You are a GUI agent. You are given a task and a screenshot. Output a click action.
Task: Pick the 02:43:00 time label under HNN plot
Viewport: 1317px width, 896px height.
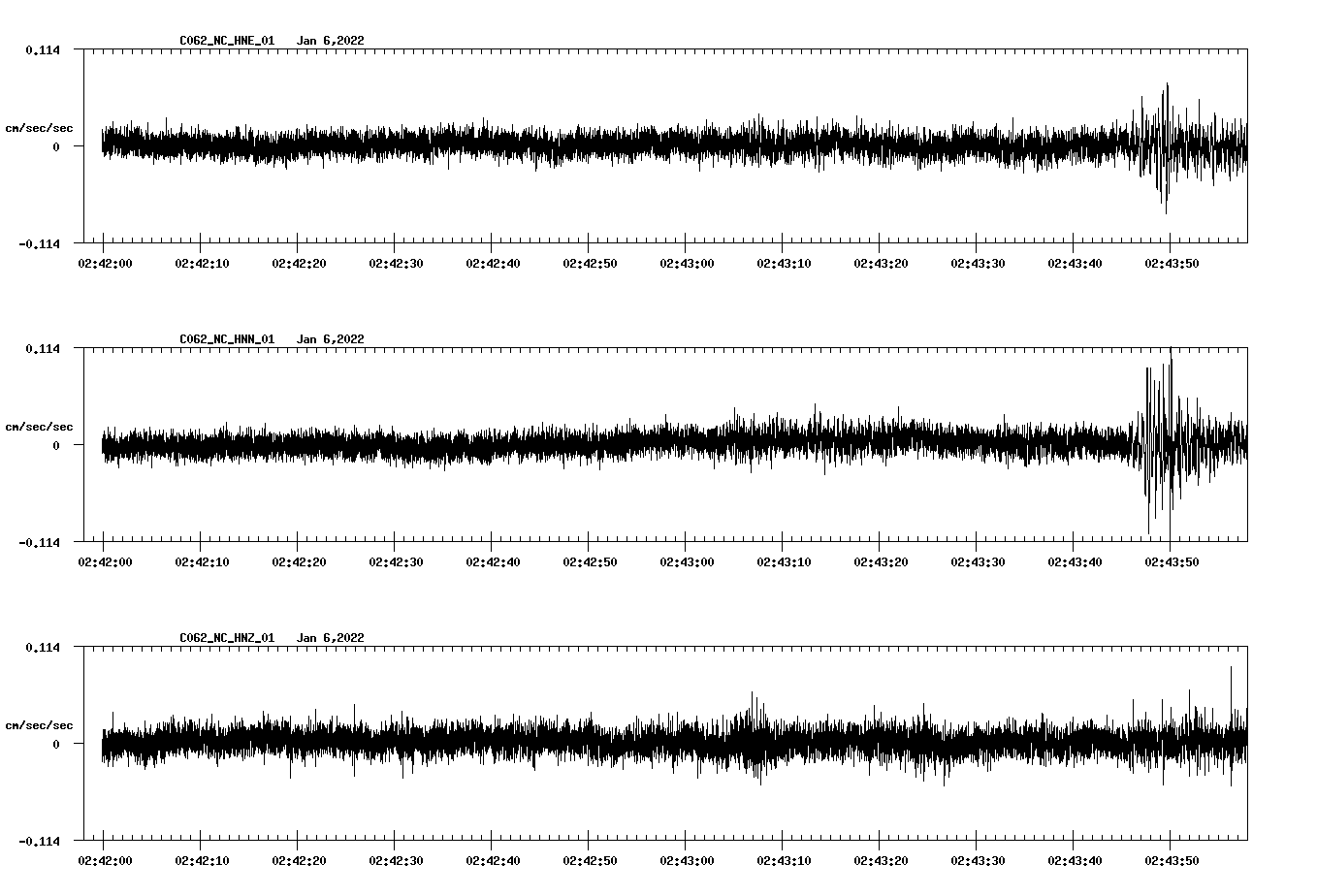pyautogui.click(x=687, y=562)
